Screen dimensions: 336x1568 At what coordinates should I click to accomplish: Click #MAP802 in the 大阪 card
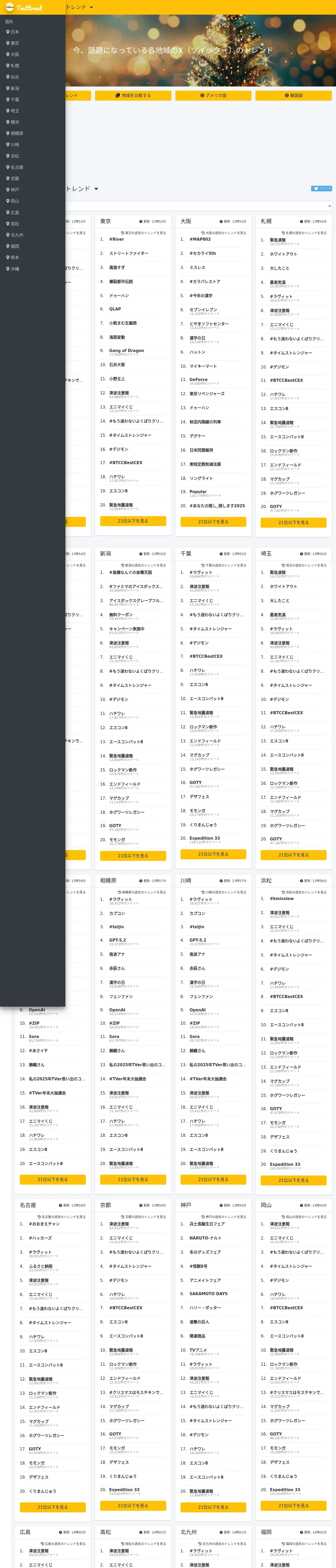[x=200, y=239]
